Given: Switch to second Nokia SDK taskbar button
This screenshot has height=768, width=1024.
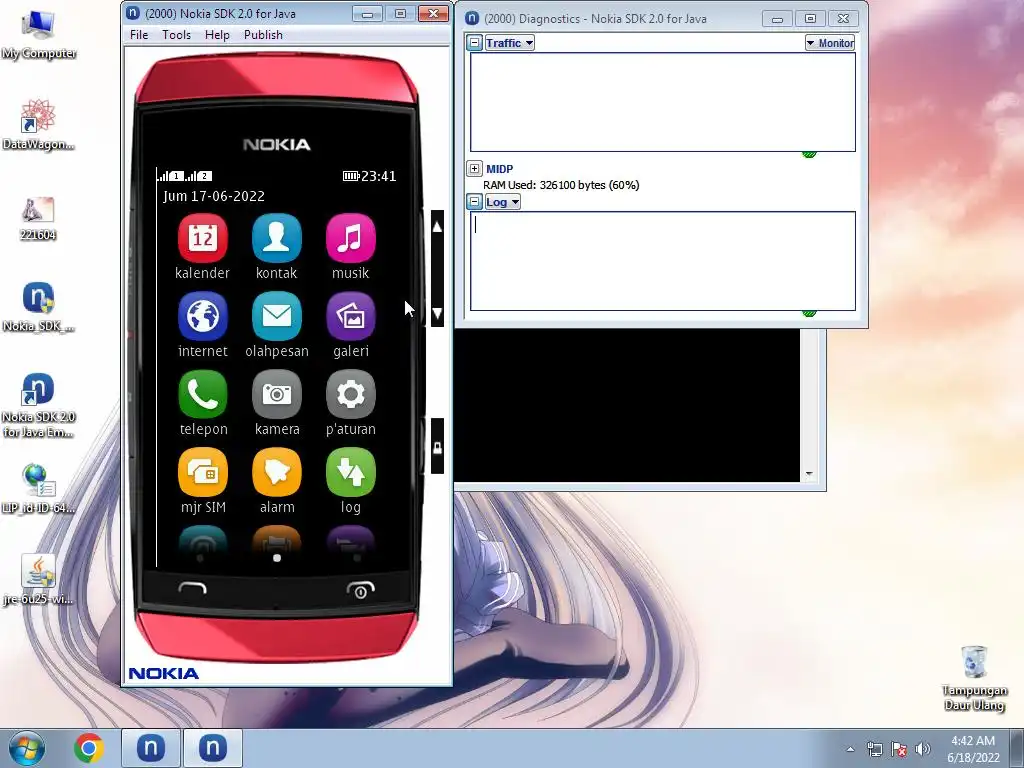Looking at the screenshot, I should point(213,748).
